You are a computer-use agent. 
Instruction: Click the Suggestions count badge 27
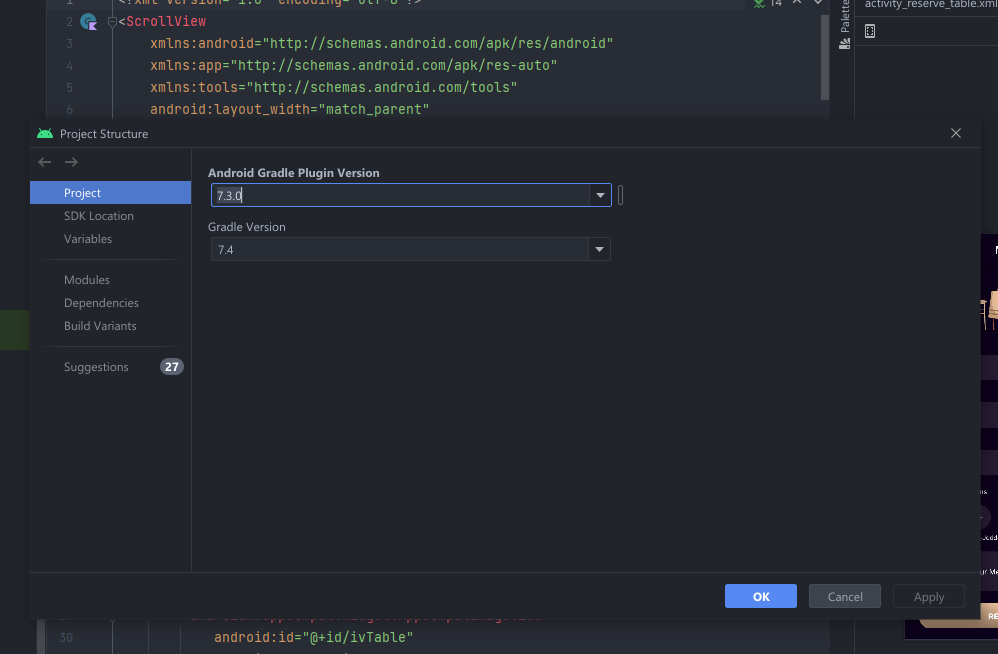[x=172, y=367]
